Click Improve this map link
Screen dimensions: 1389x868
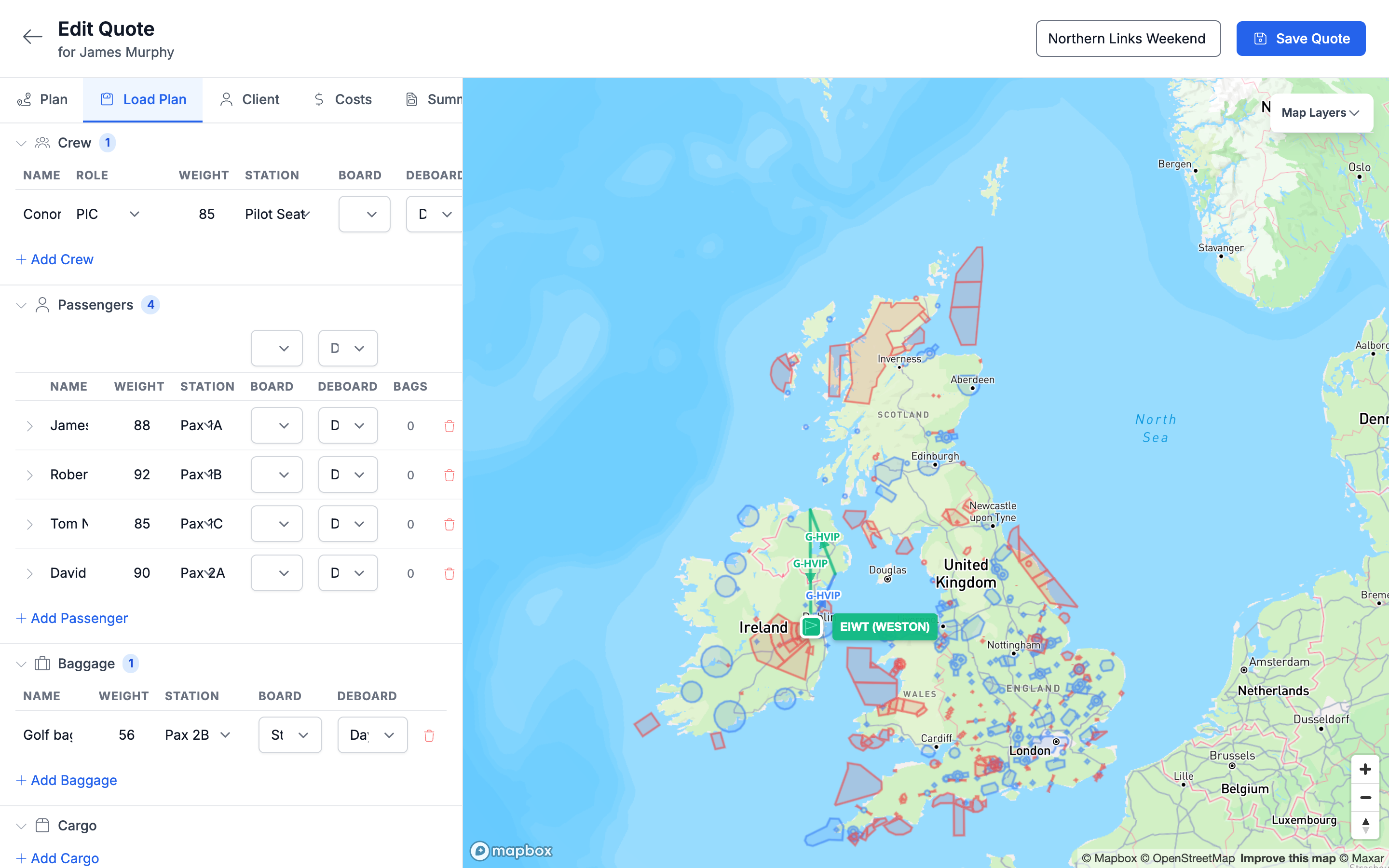coord(1287,858)
